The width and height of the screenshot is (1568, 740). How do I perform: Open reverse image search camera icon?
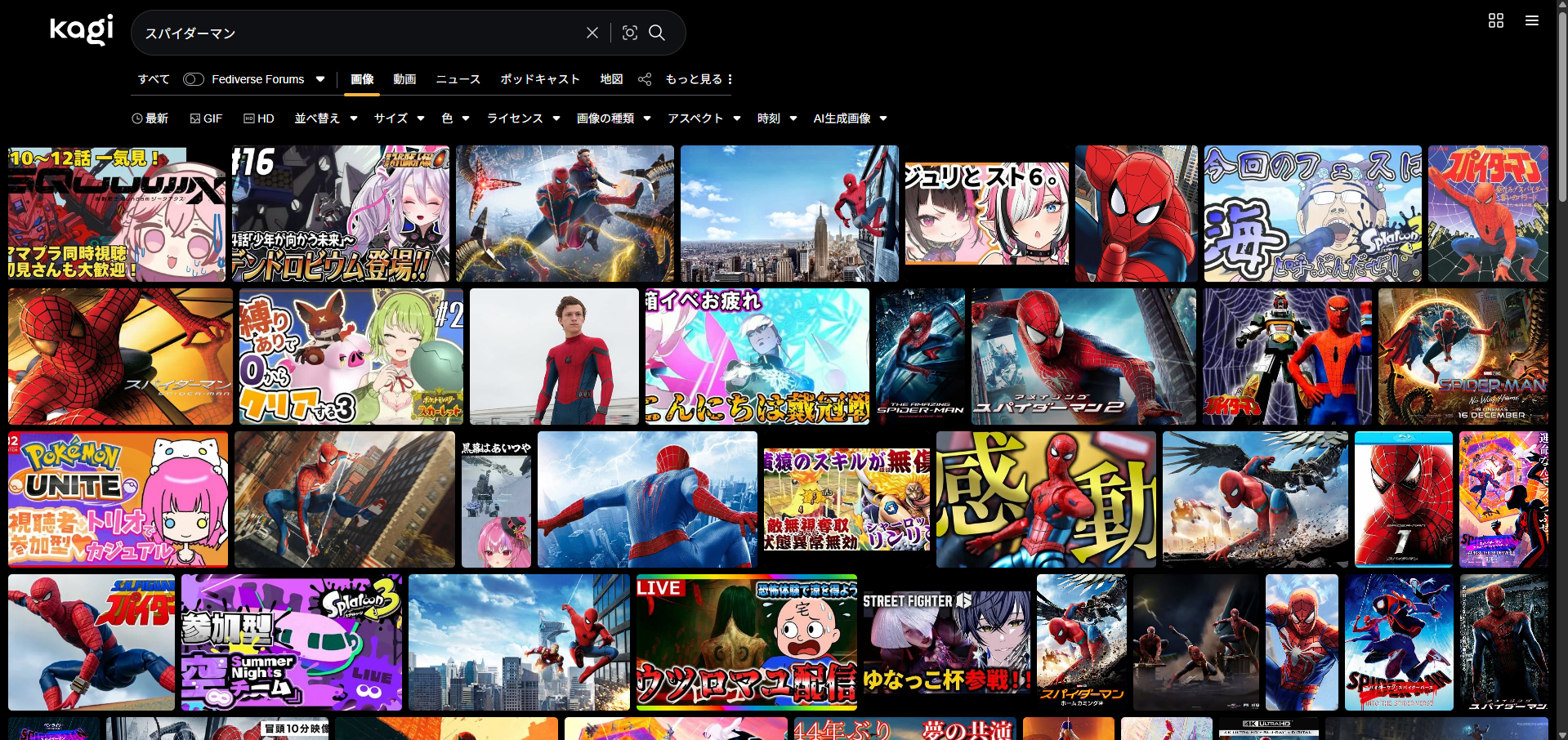629,33
